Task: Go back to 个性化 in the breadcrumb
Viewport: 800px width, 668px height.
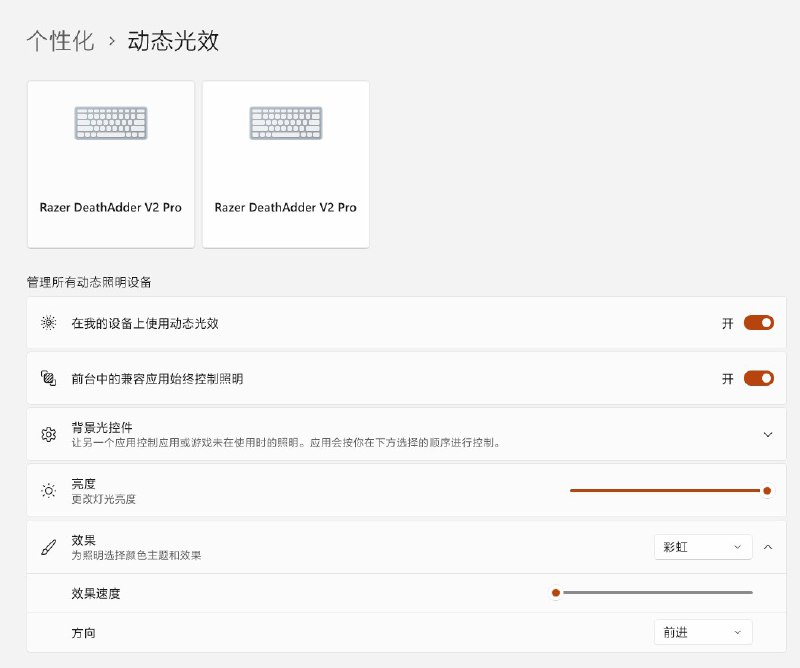Action: [60, 41]
